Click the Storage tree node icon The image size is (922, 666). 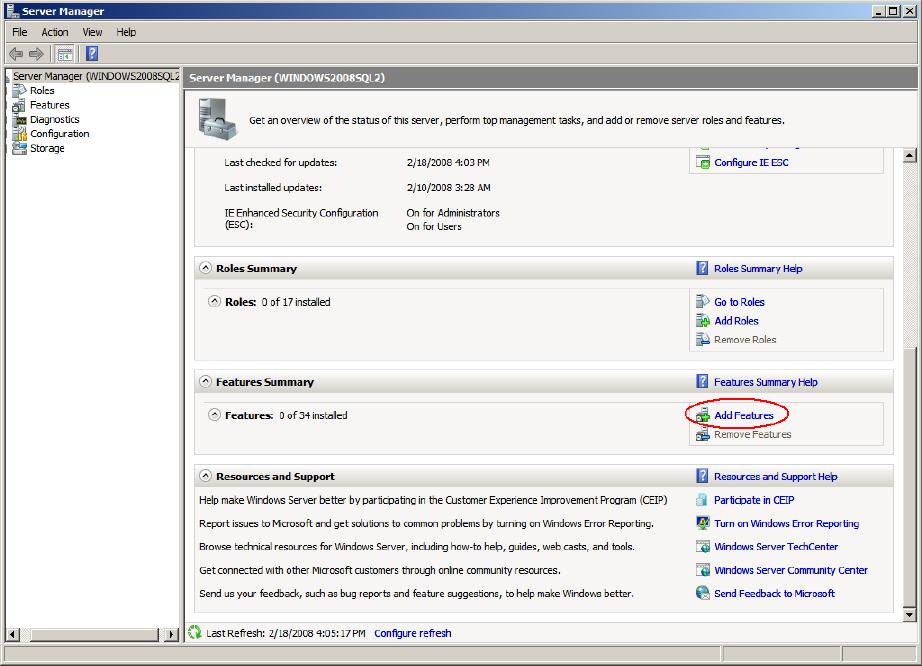[19, 148]
